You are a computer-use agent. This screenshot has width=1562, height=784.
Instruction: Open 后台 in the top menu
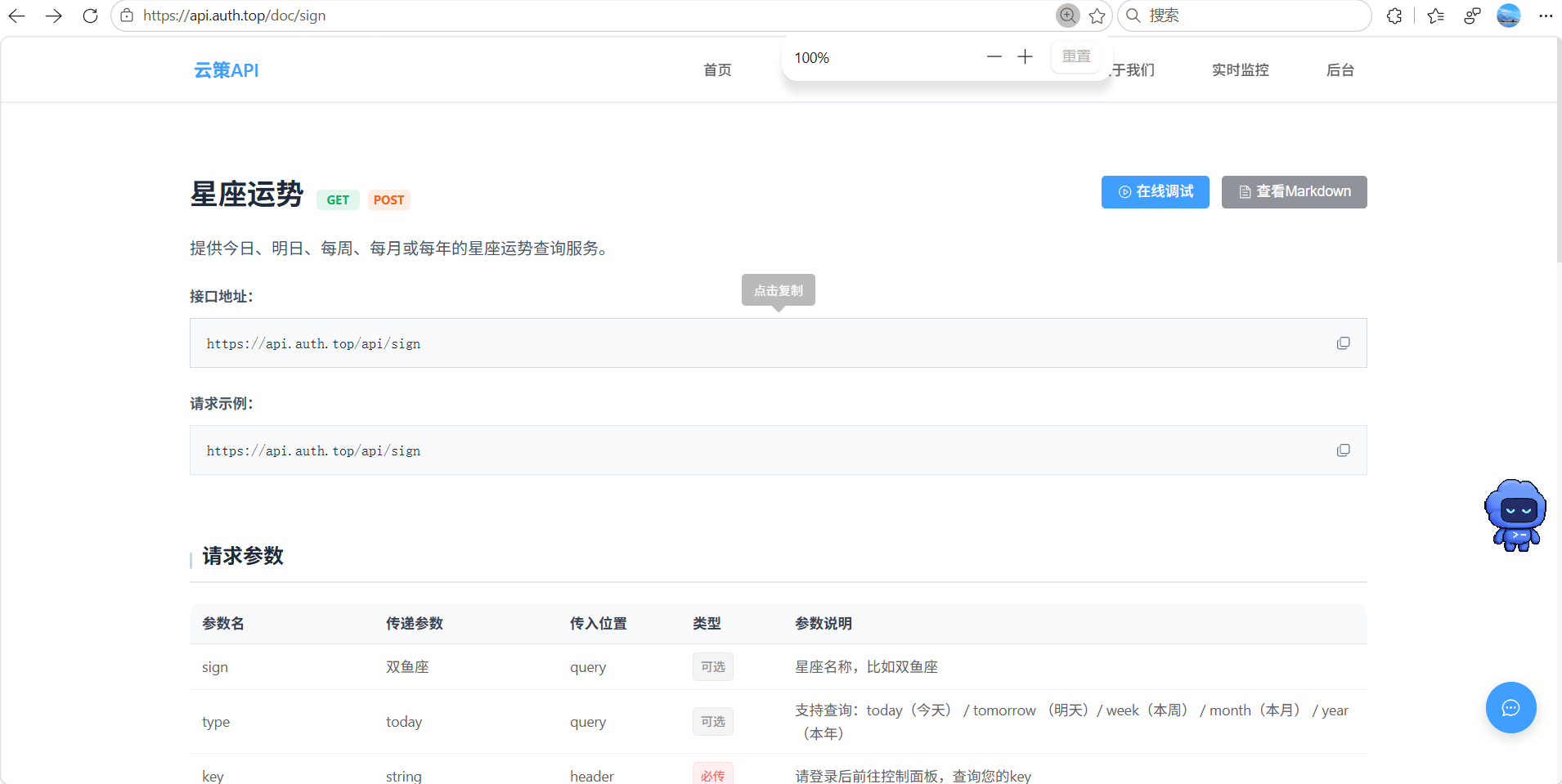click(x=1340, y=70)
